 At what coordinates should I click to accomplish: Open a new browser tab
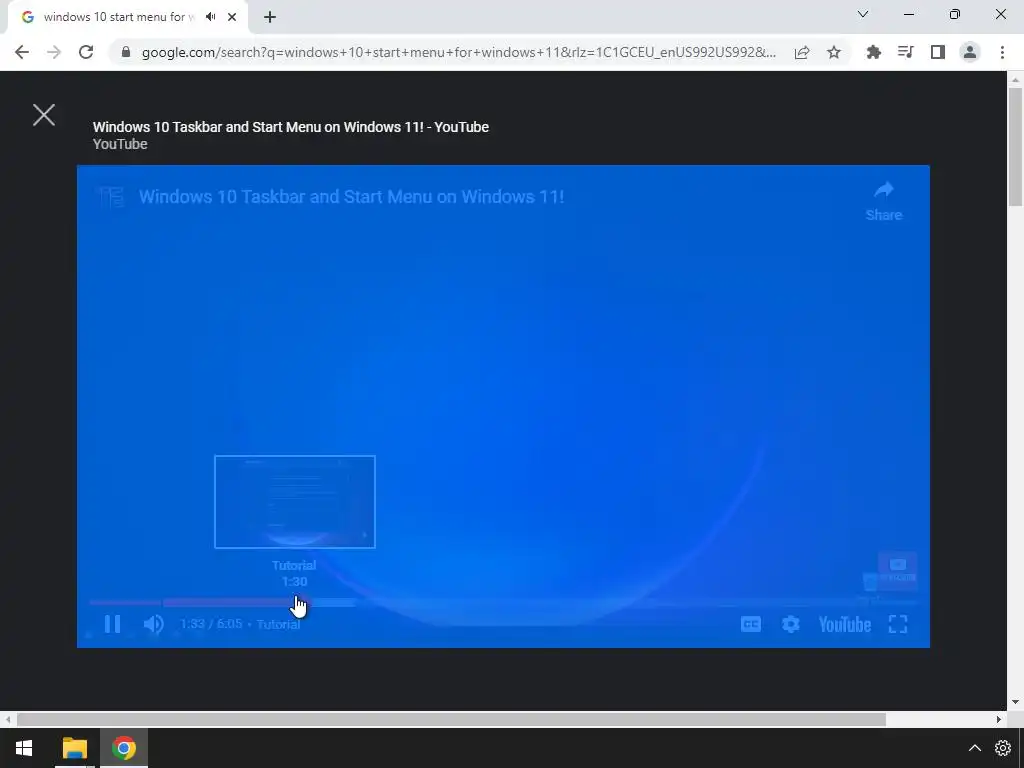(x=270, y=17)
